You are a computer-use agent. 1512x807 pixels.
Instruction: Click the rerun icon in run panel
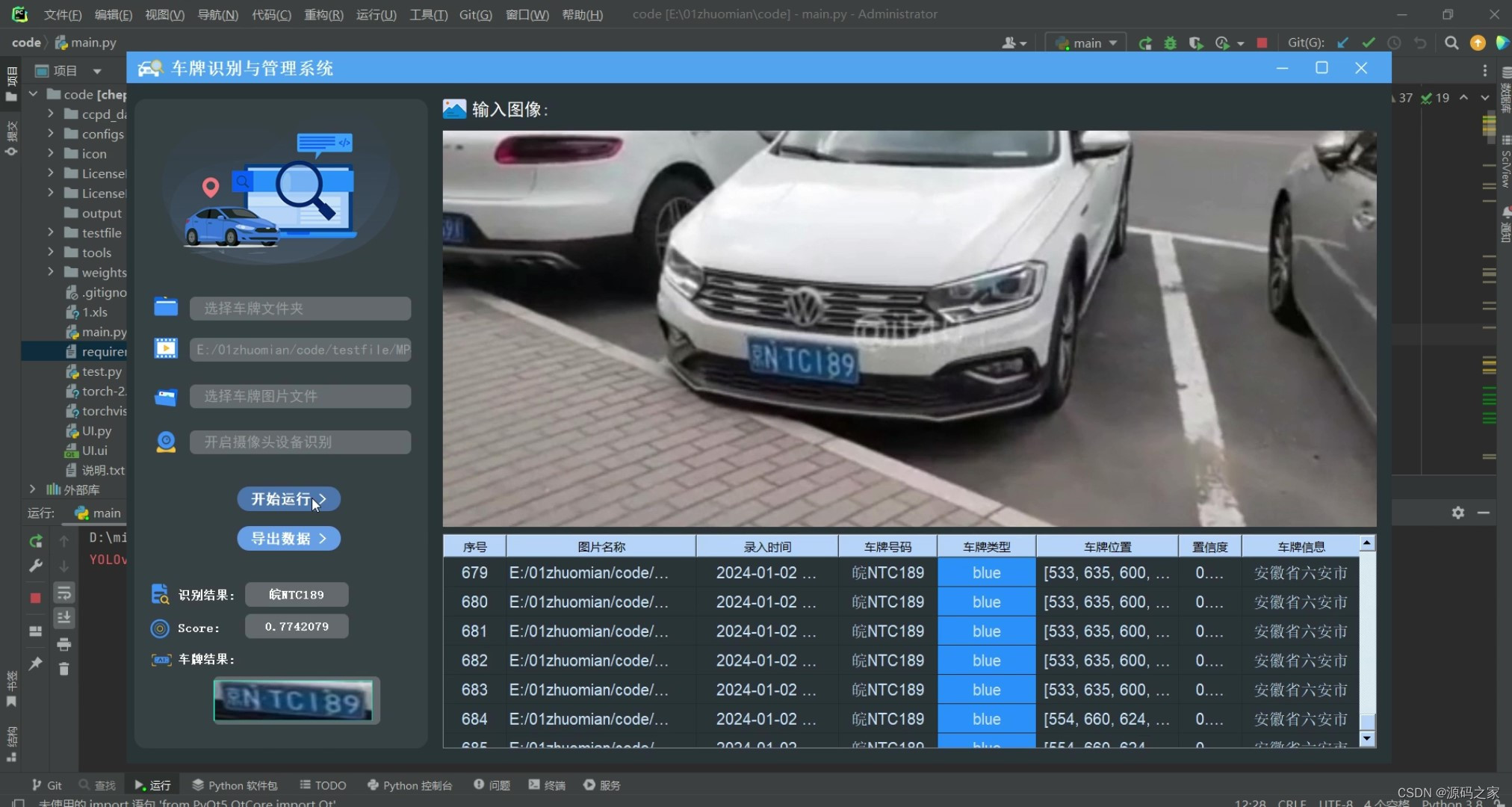(x=36, y=540)
